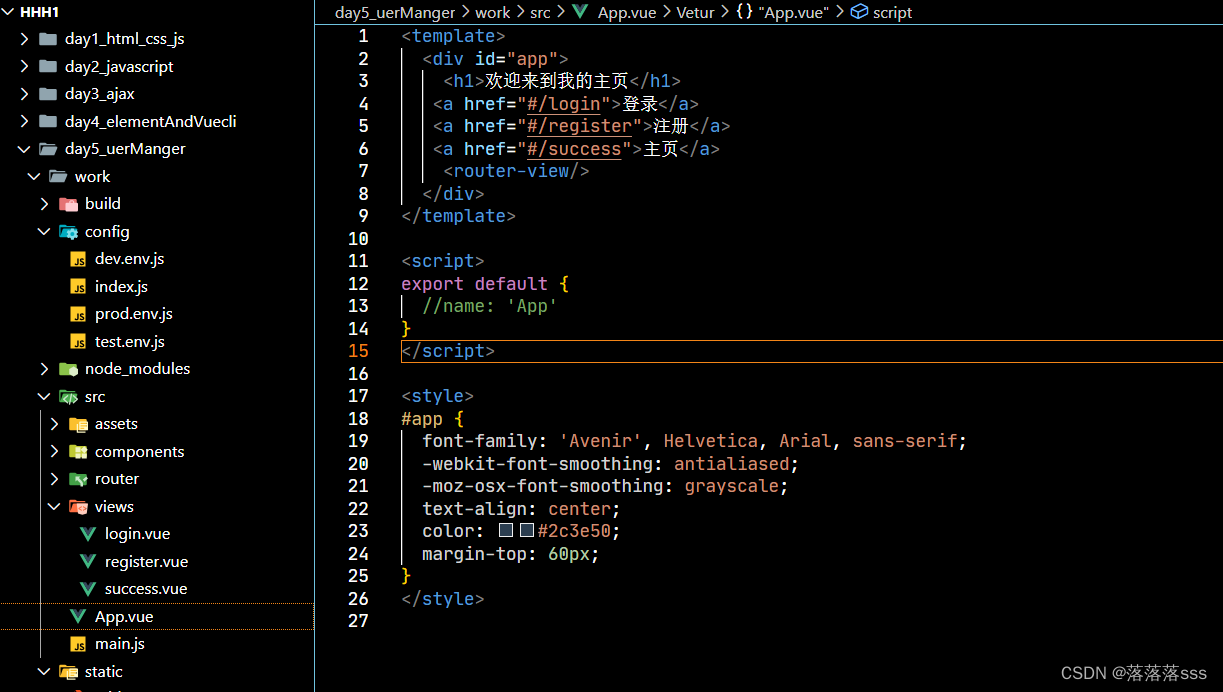
Task: Click the JS icon next to index.js
Action: pos(78,286)
